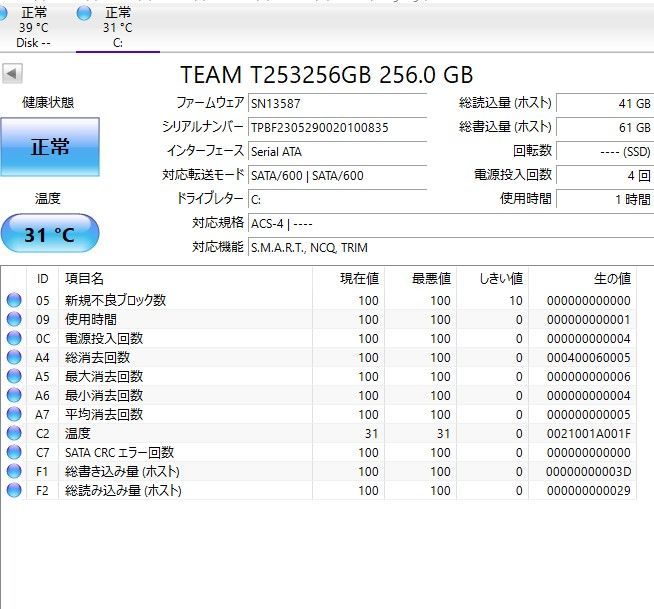Click the 項目名 column header

click(x=84, y=278)
